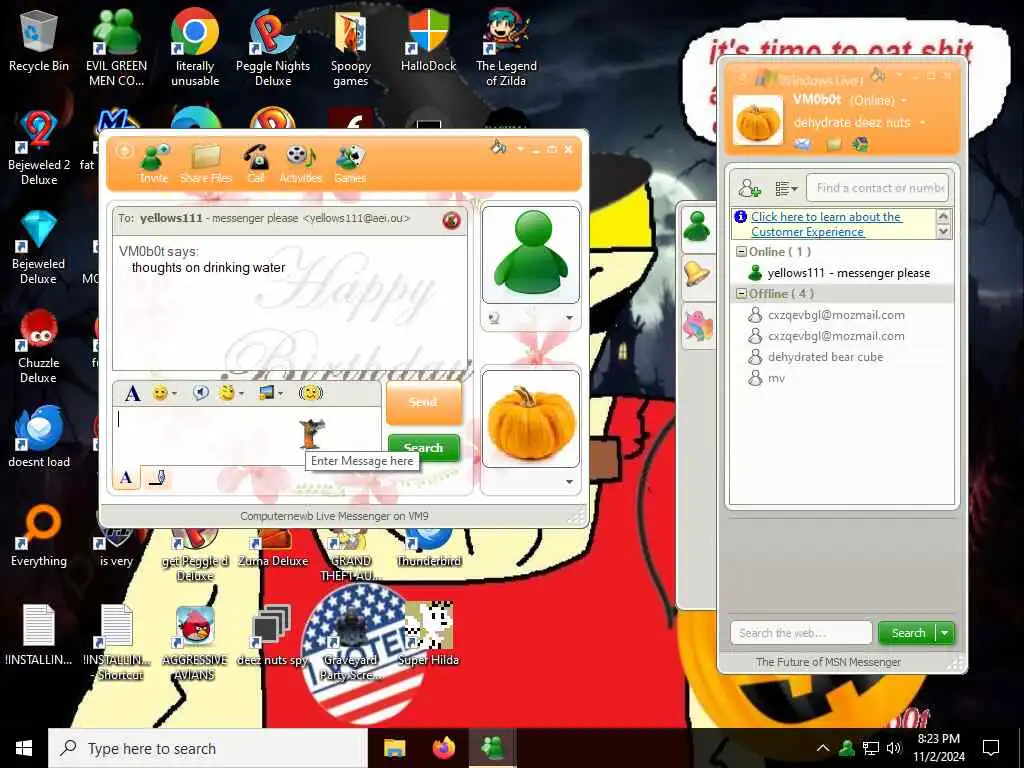Open status dropdown next to Online
This screenshot has width=1024, height=768.
coord(904,101)
